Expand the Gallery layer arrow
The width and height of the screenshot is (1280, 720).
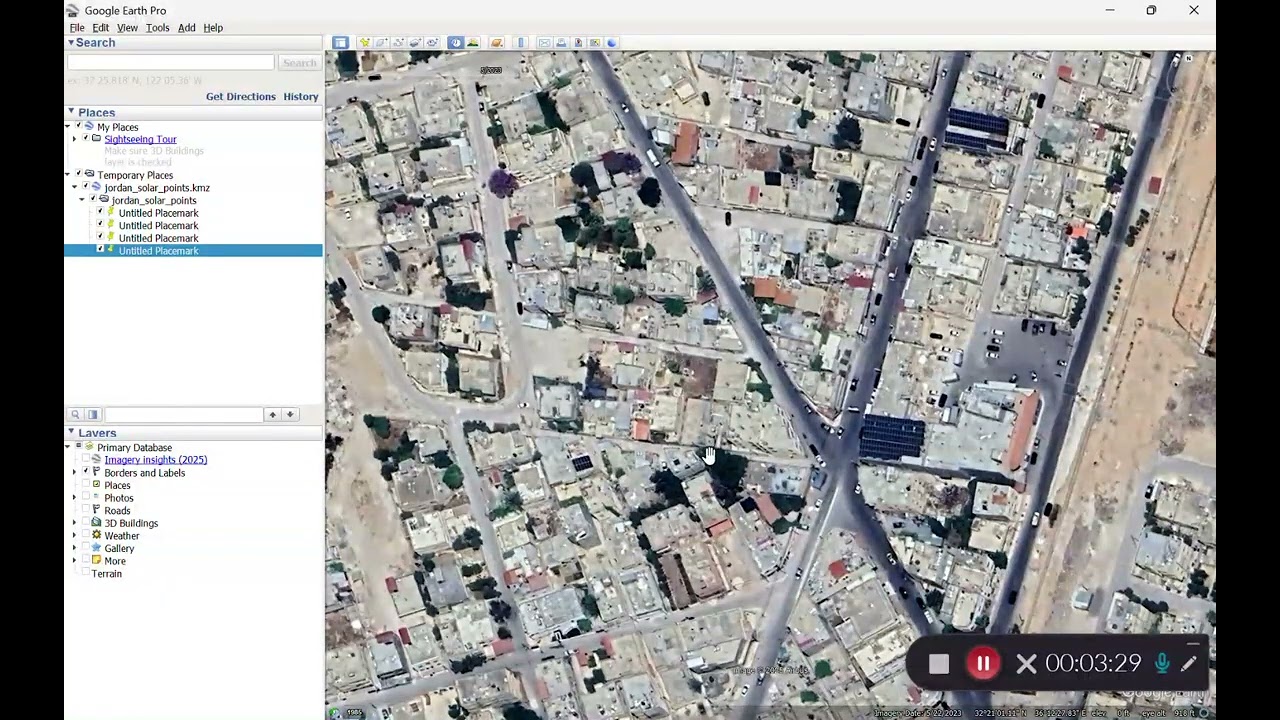click(x=74, y=548)
